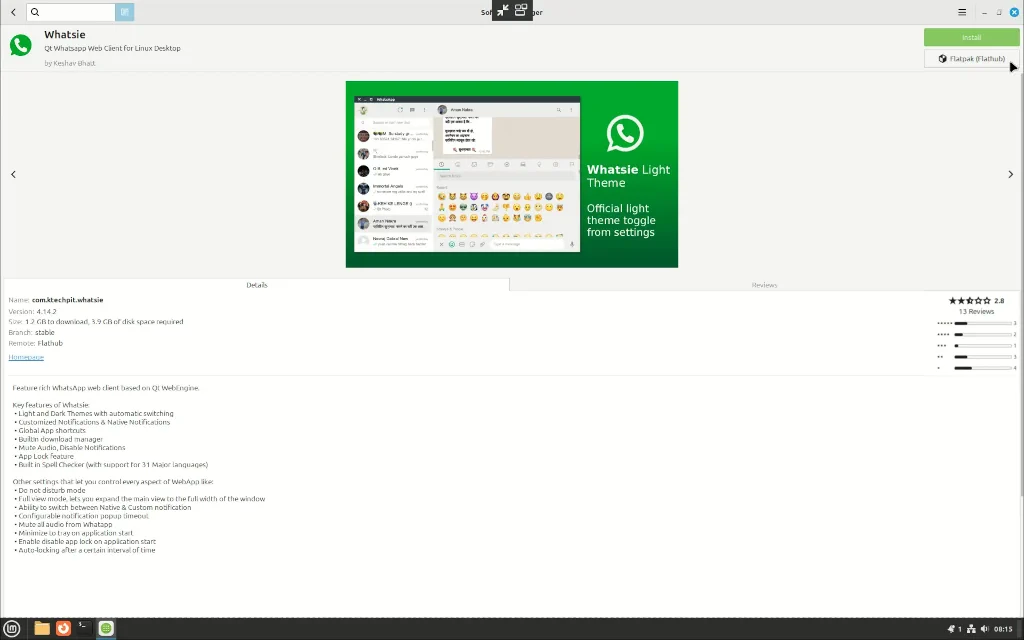Launch Firefox from the taskbar

[x=63, y=628]
